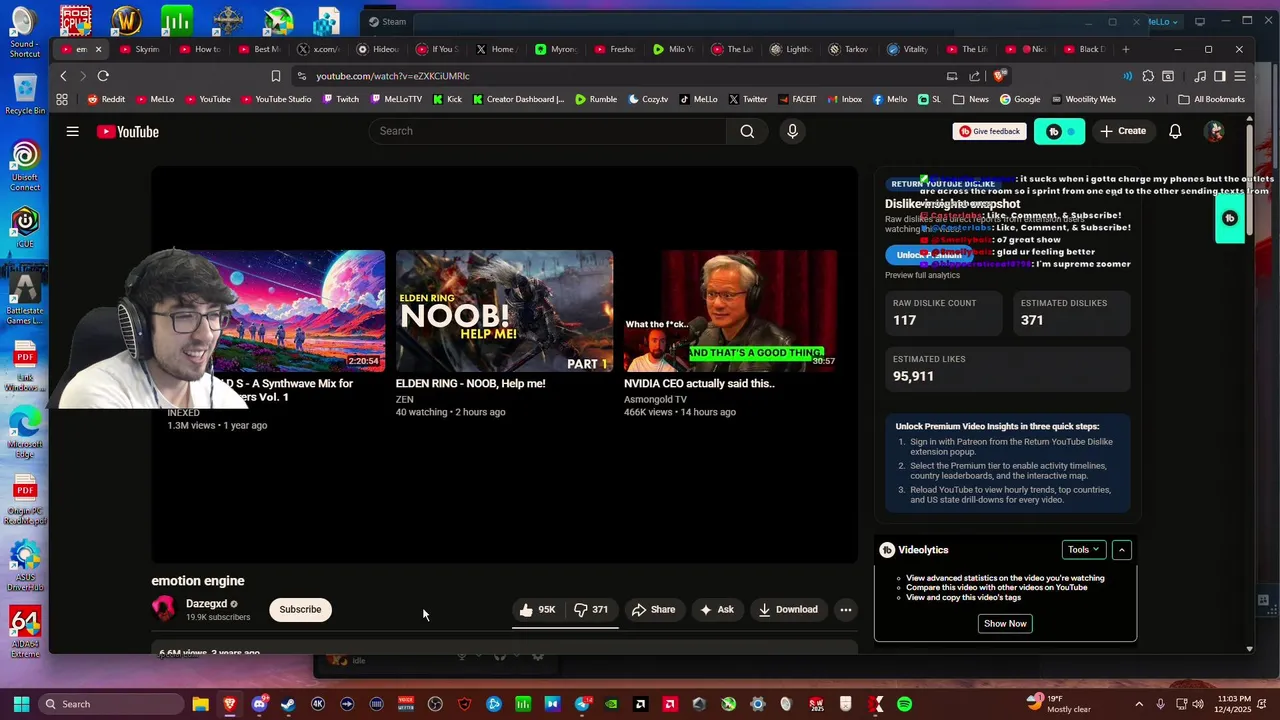Click the address bar URL

click(x=393, y=76)
